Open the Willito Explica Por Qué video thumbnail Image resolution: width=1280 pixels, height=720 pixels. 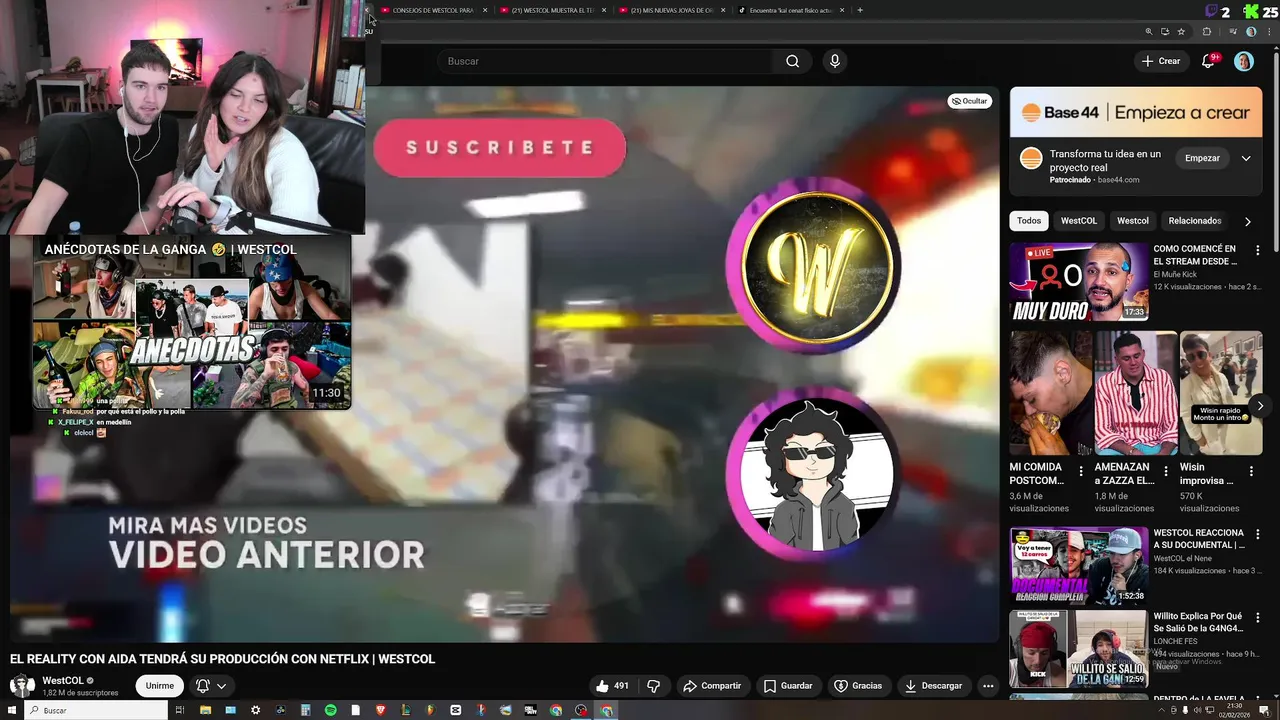point(1079,649)
